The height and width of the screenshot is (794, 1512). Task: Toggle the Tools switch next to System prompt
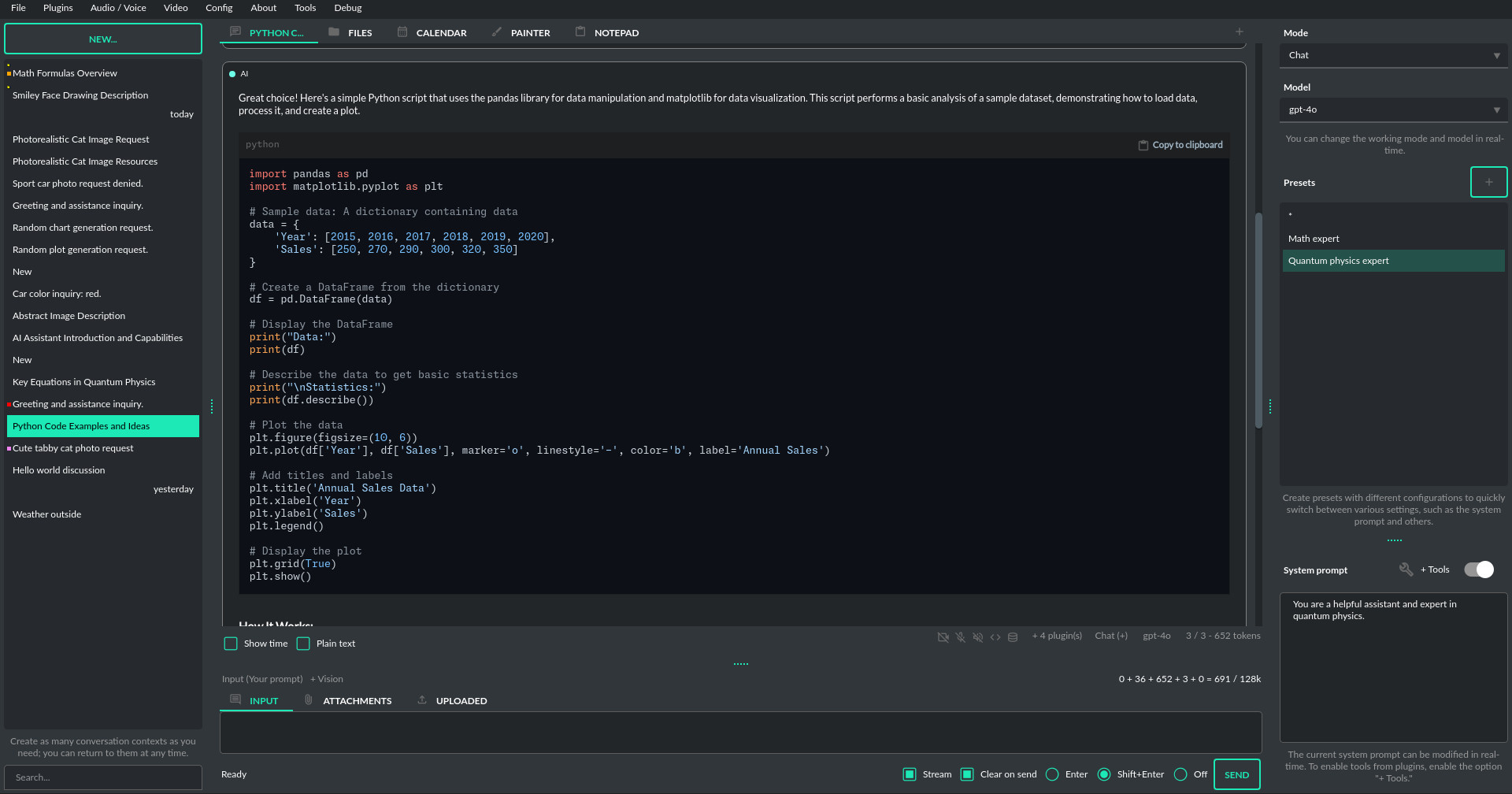(x=1478, y=570)
